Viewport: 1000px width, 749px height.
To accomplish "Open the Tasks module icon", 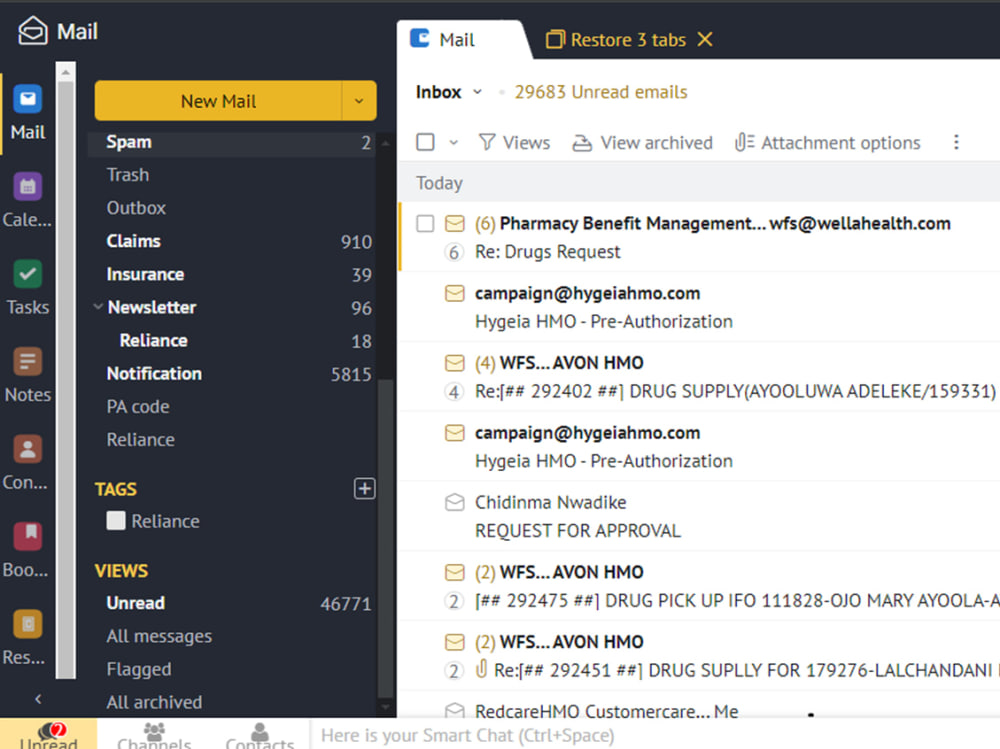I will pyautogui.click(x=27, y=274).
